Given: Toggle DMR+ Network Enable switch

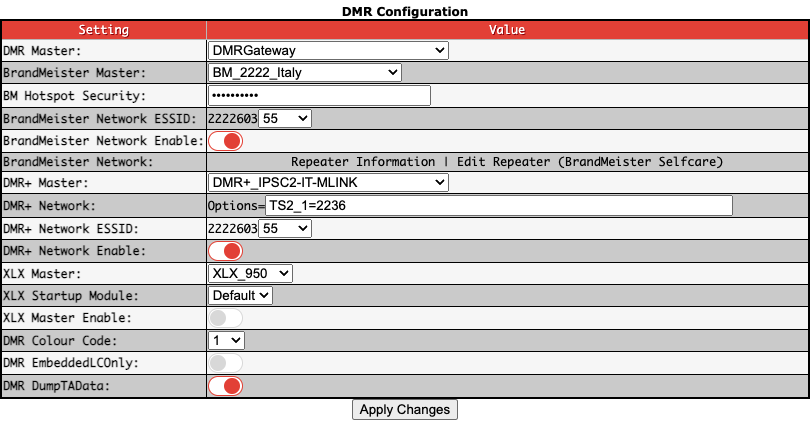Looking at the screenshot, I should click(225, 251).
